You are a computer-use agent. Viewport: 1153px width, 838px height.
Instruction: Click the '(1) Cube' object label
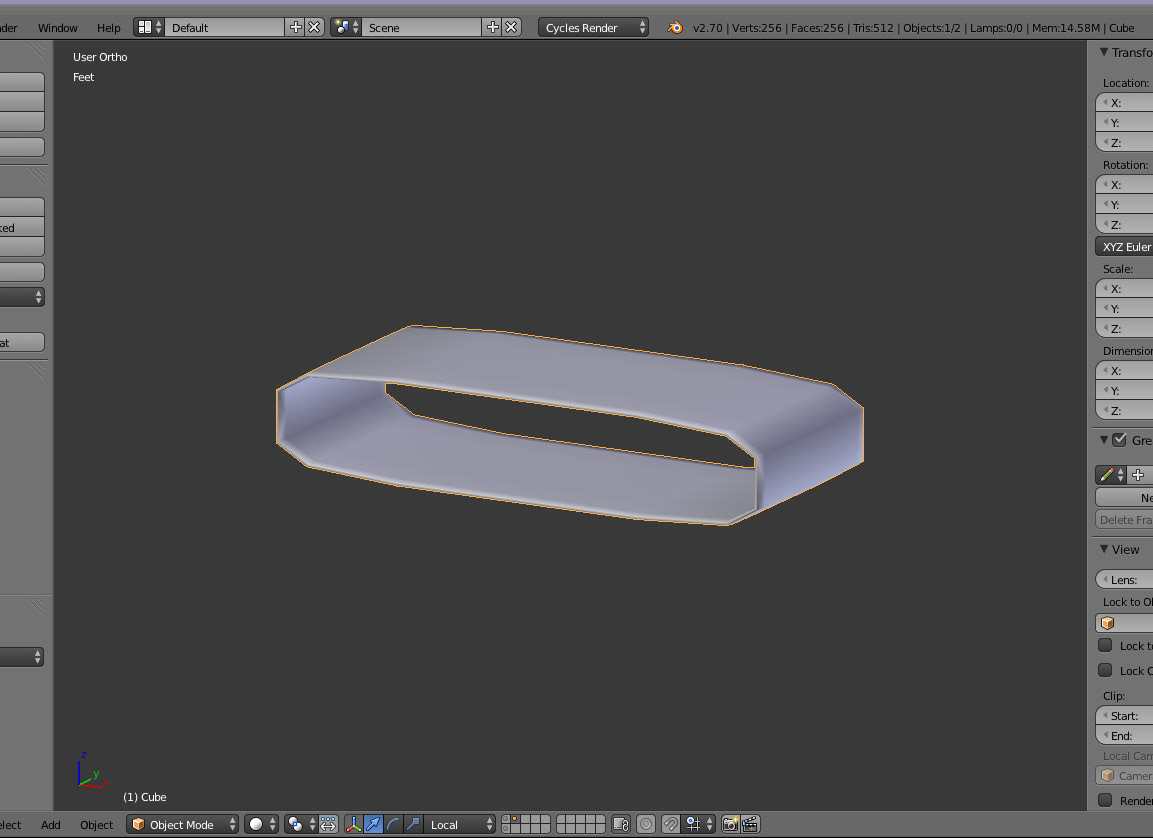[145, 797]
